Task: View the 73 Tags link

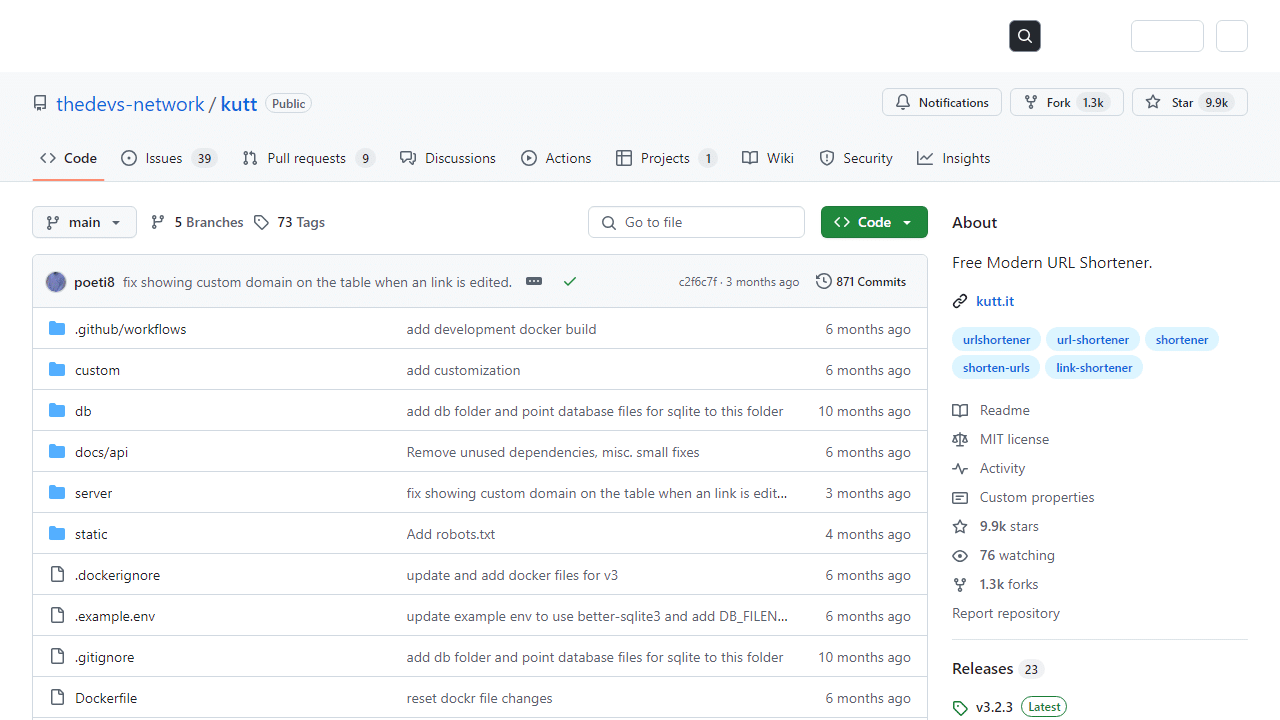Action: [x=289, y=222]
